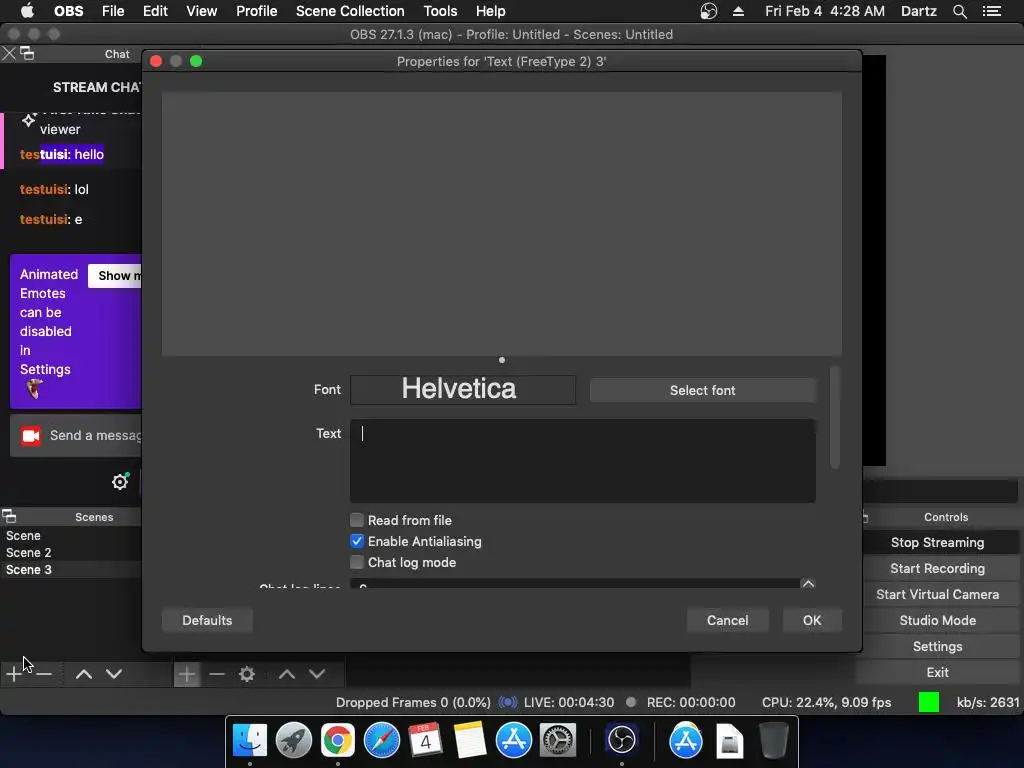The width and height of the screenshot is (1024, 768).
Task: Increase Chat log lines with the up arrow
Action: [x=808, y=583]
